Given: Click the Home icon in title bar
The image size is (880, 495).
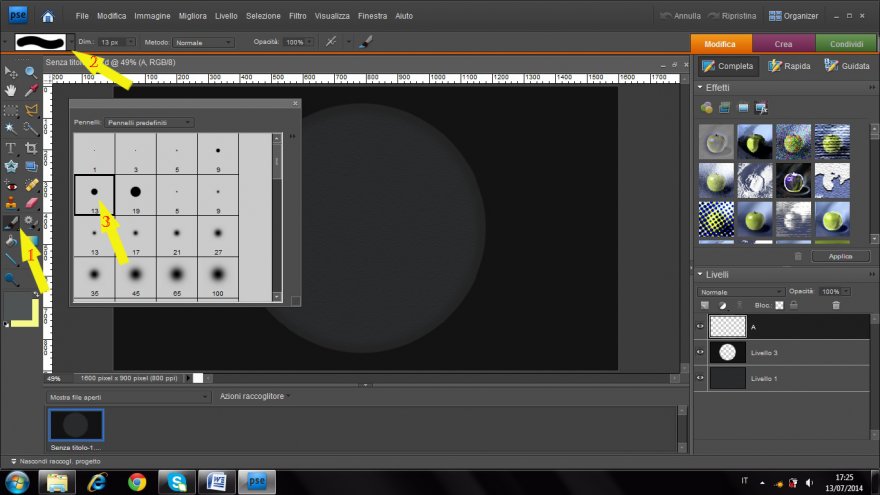Looking at the screenshot, I should pyautogui.click(x=48, y=16).
